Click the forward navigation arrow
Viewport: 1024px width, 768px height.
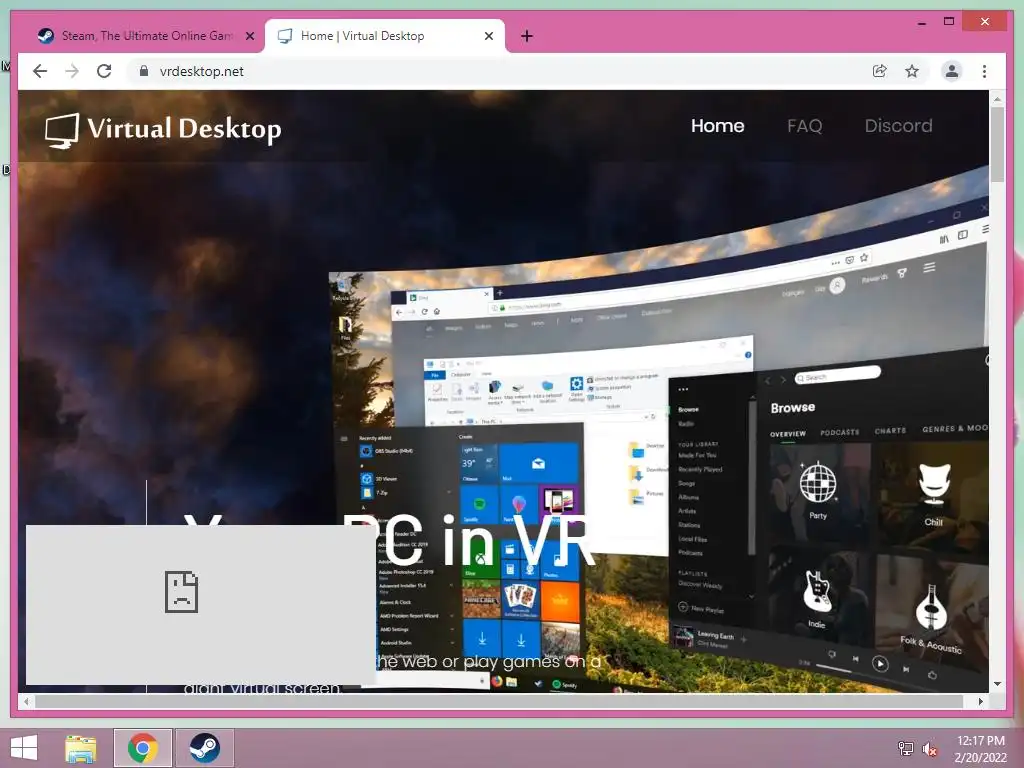pyautogui.click(x=72, y=71)
